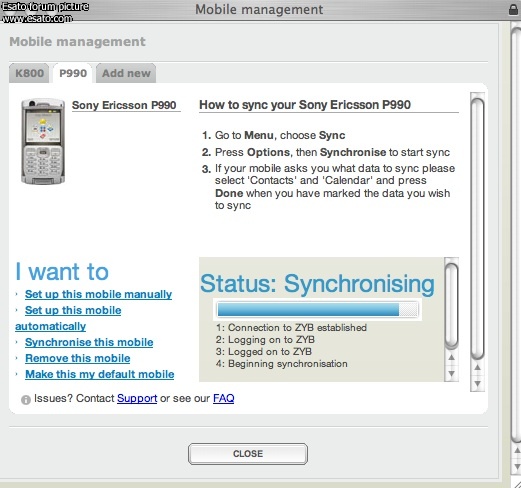
Task: Click the sync panel scroll up arrow
Action: tap(477, 367)
